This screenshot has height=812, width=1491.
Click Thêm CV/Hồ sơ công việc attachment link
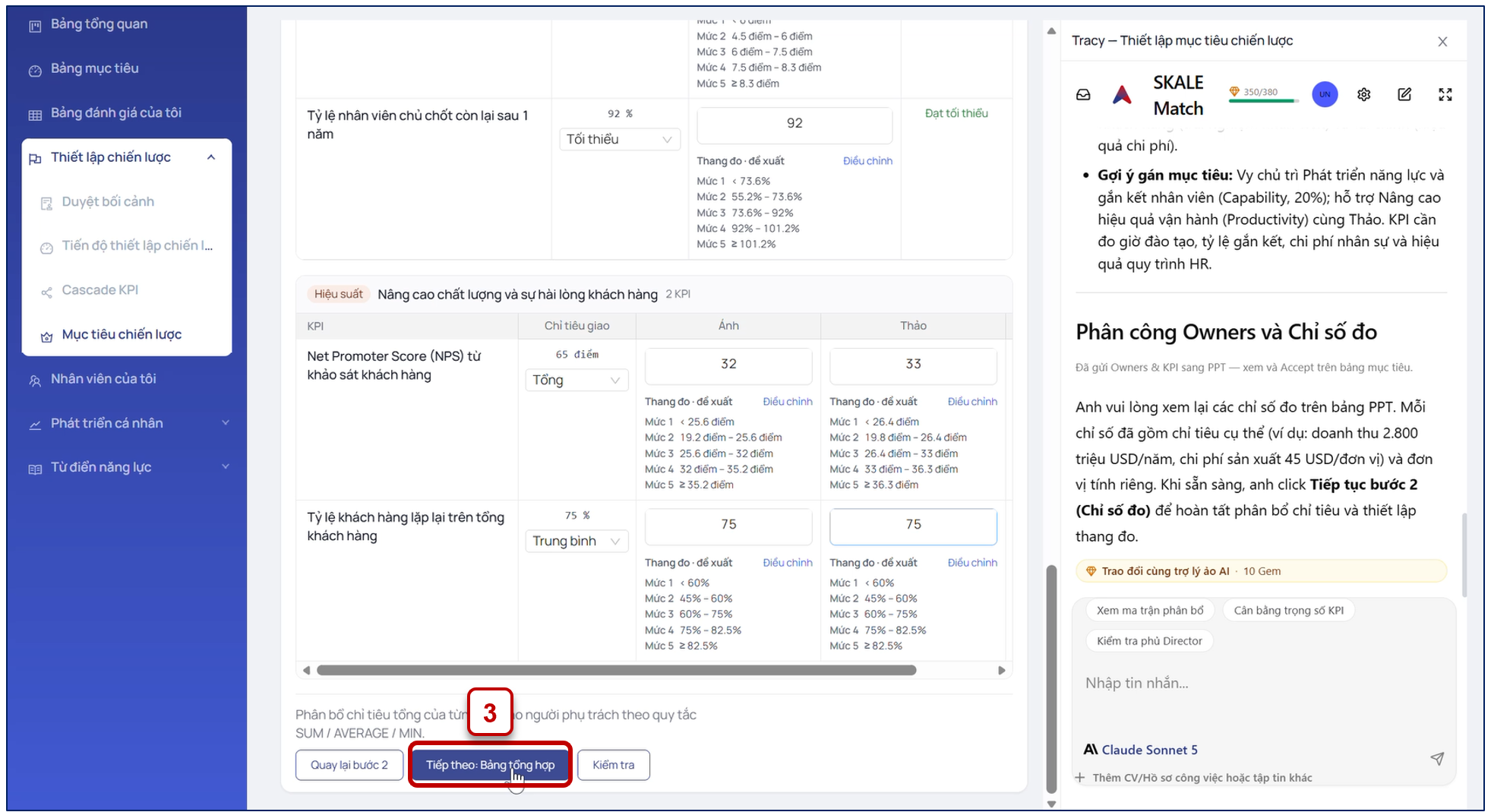pos(1194,779)
